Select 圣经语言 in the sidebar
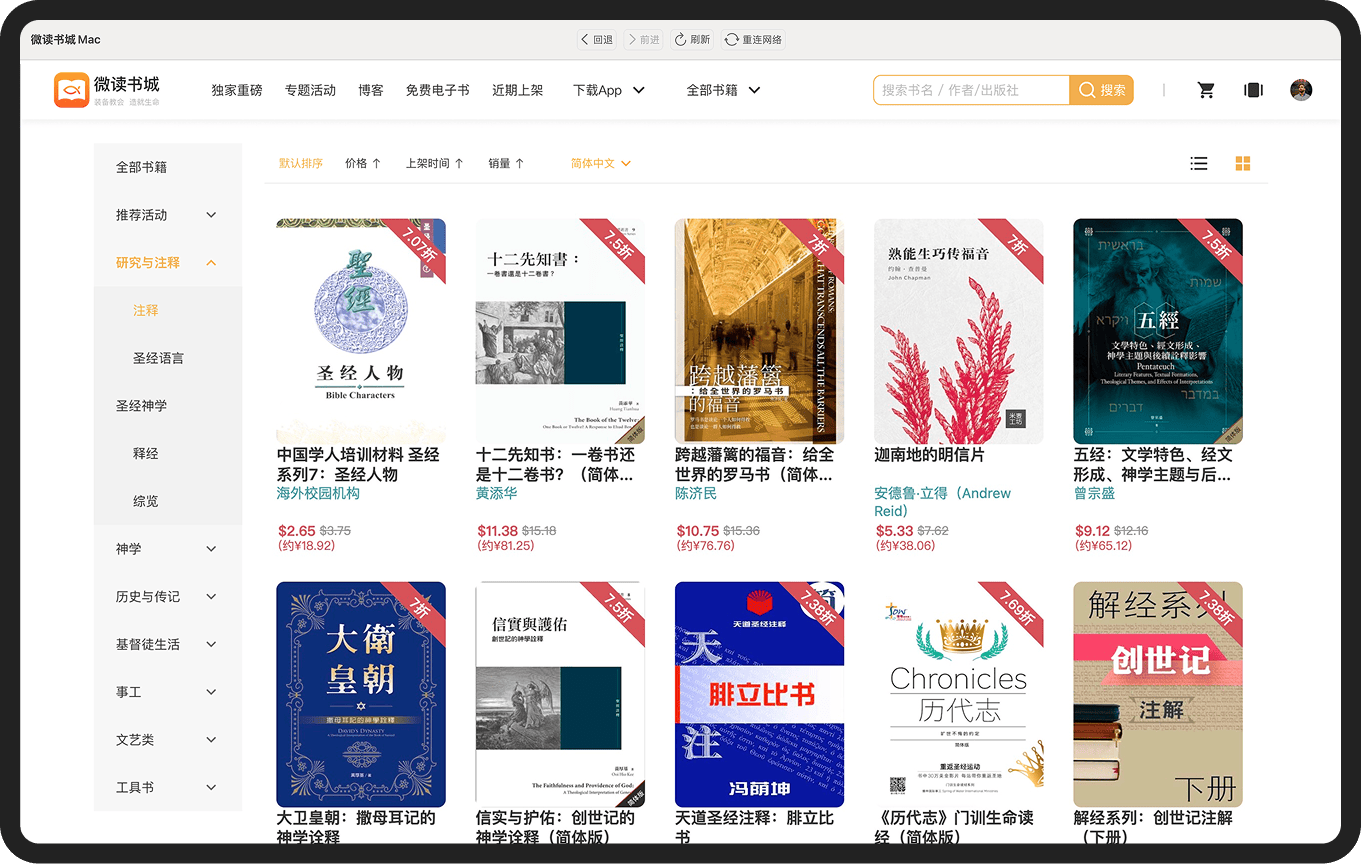Screen dimensions: 1361x864 click(x=158, y=358)
